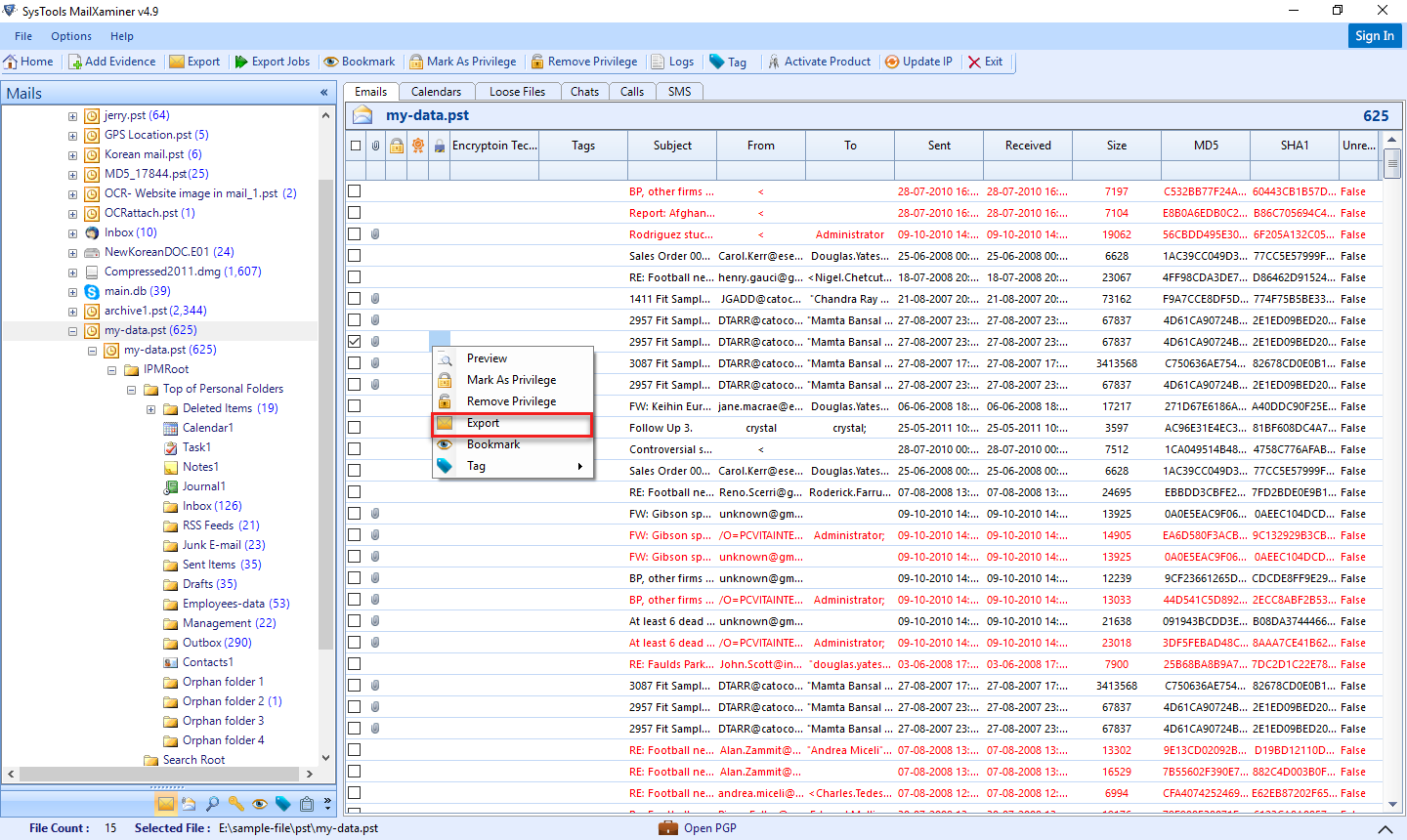The width and height of the screenshot is (1407, 840).
Task: Click the clipboard icon in bottom bar
Action: 306,804
